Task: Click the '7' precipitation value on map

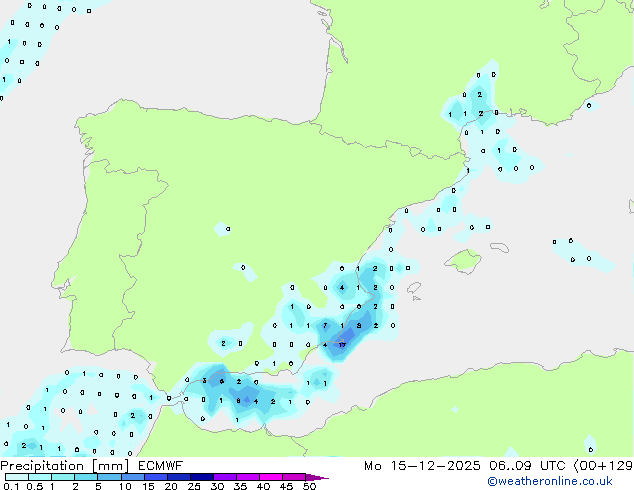Action: (x=325, y=325)
